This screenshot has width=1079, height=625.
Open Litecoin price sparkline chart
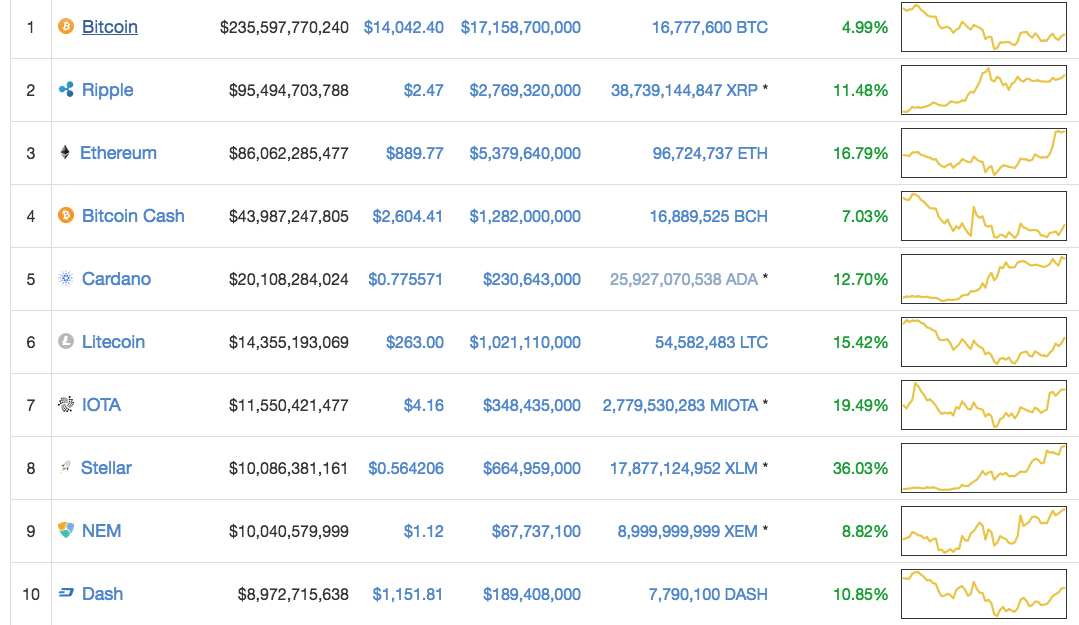coord(984,341)
